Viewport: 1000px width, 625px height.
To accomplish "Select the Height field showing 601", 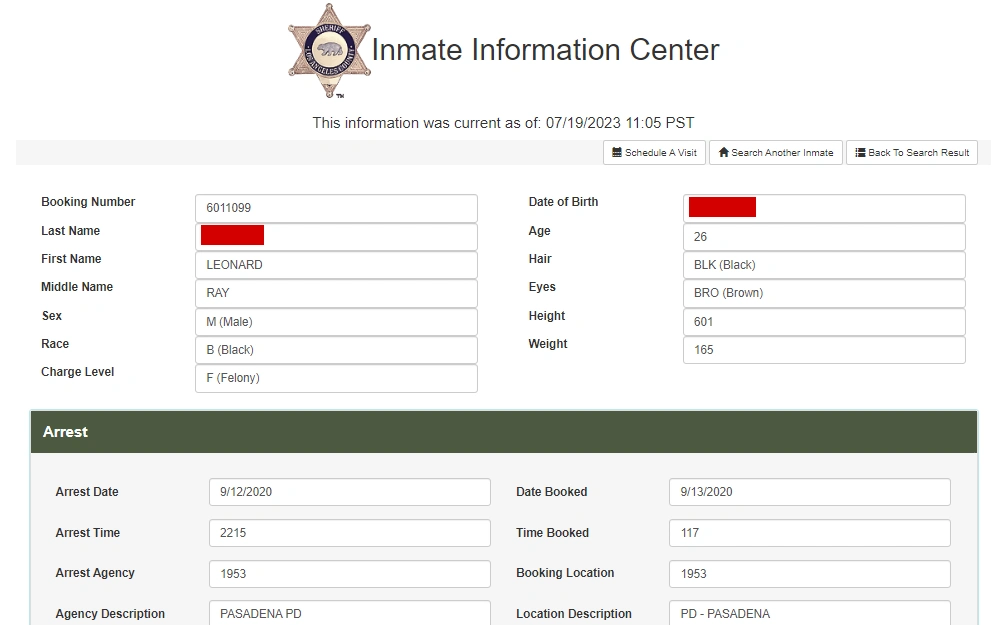I will click(824, 322).
